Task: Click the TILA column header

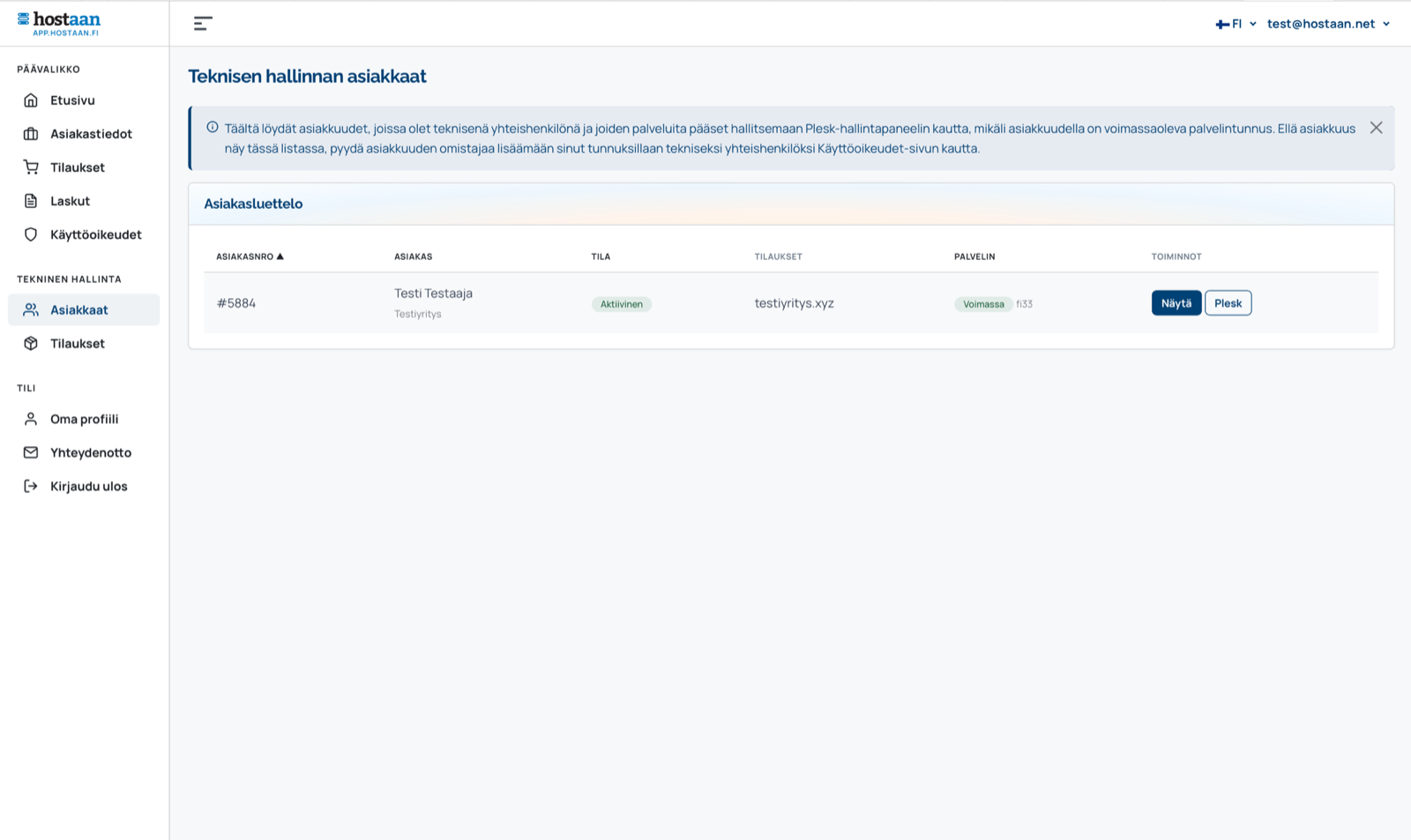Action: pos(601,256)
